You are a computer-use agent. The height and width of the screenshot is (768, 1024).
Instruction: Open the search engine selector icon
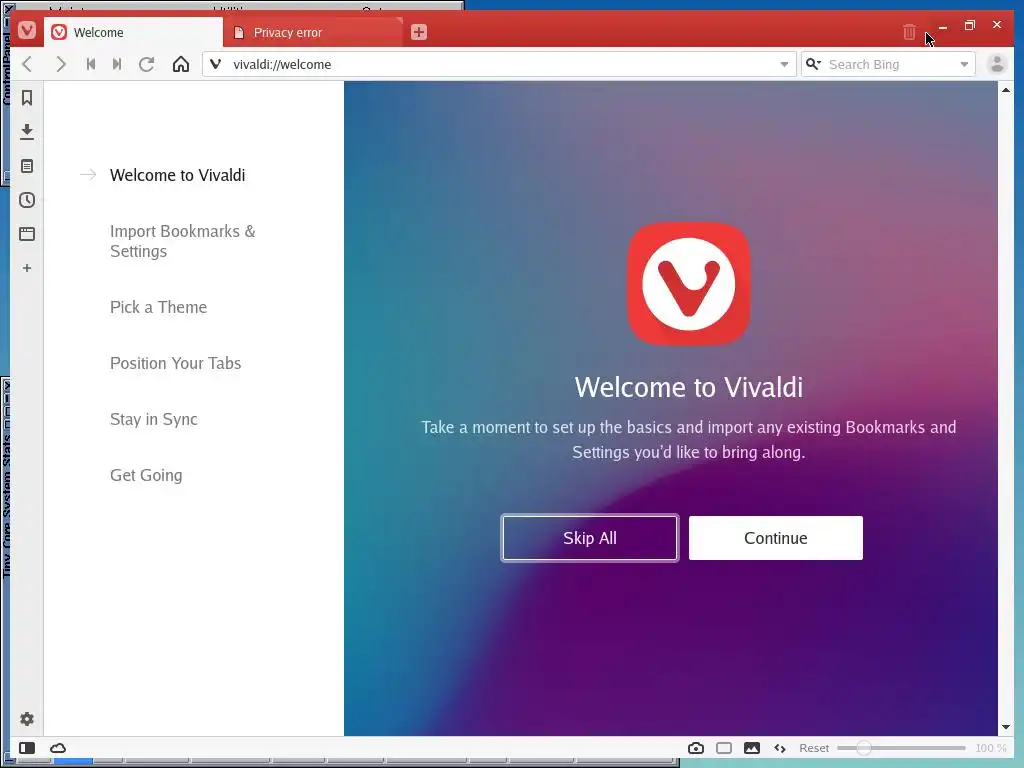coord(813,64)
